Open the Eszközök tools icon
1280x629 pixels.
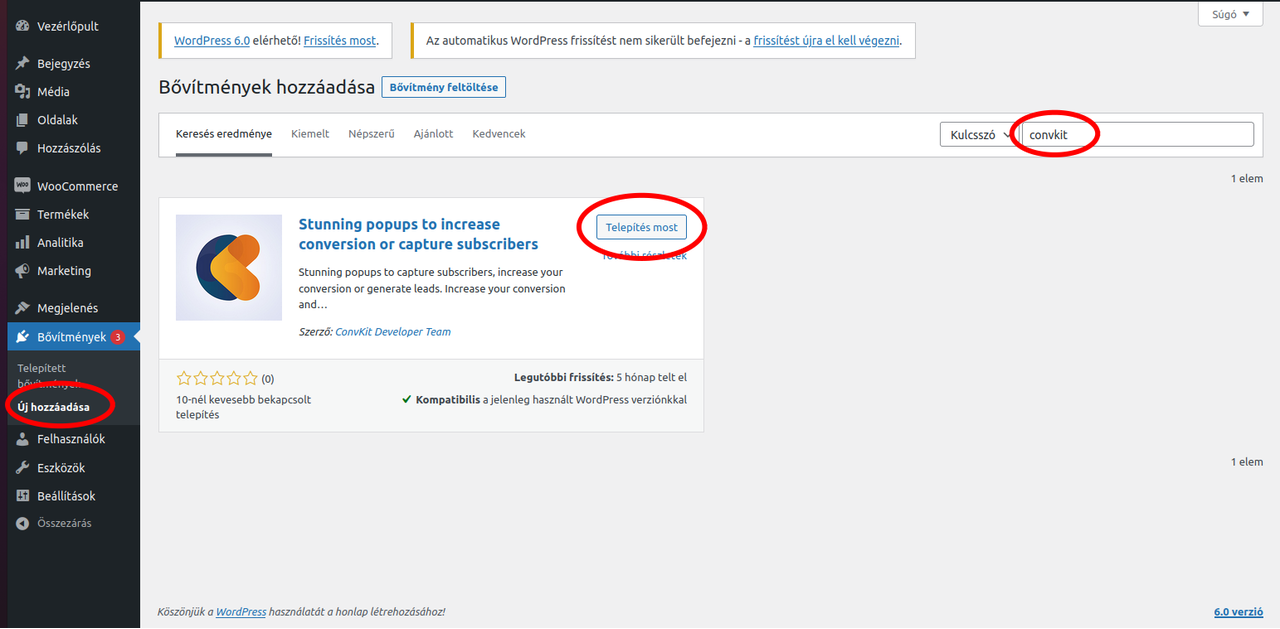click(x=22, y=467)
